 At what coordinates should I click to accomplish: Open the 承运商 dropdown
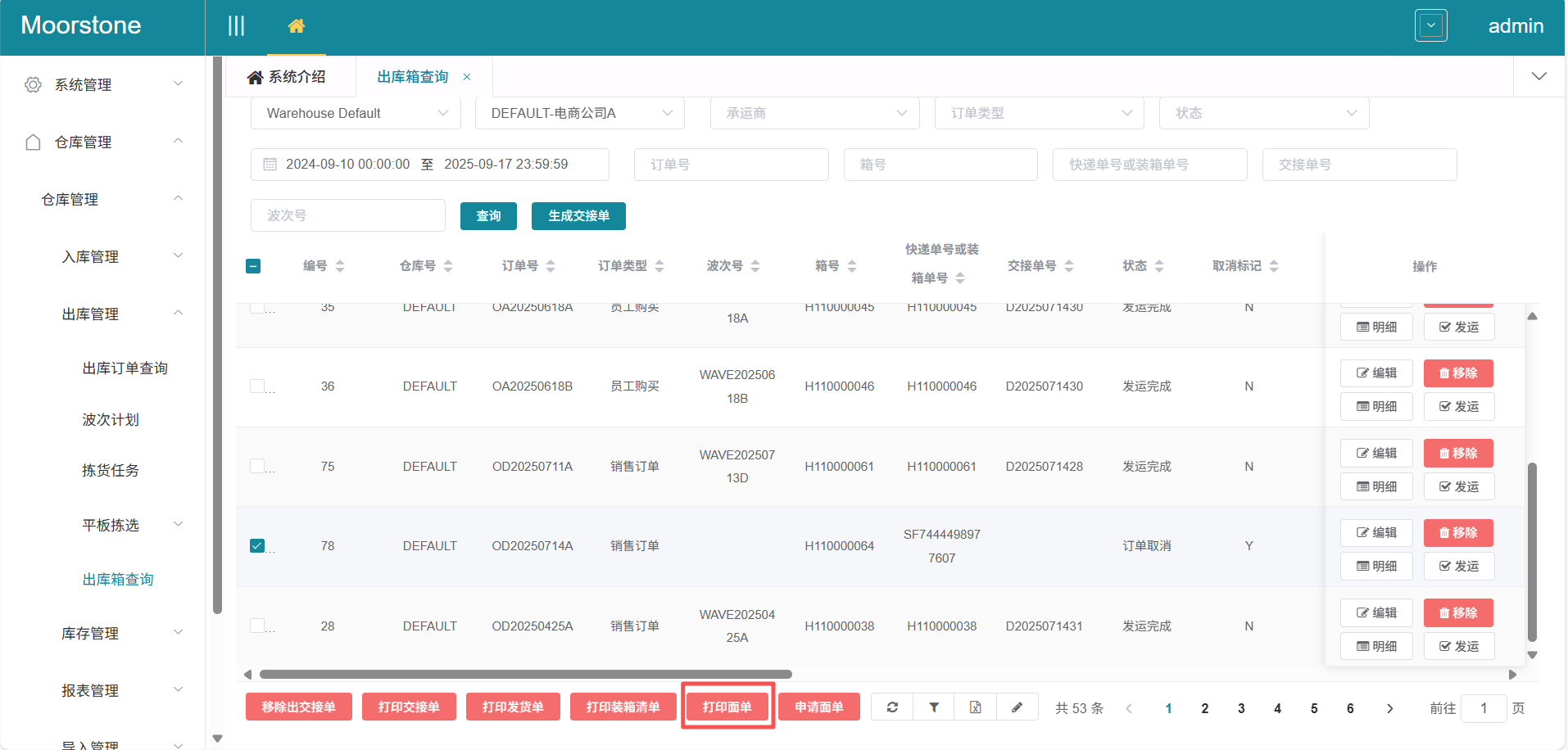(814, 113)
